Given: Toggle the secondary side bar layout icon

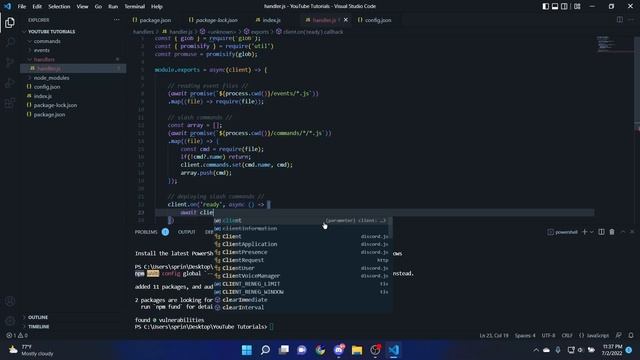Looking at the screenshot, I should (564, 7).
